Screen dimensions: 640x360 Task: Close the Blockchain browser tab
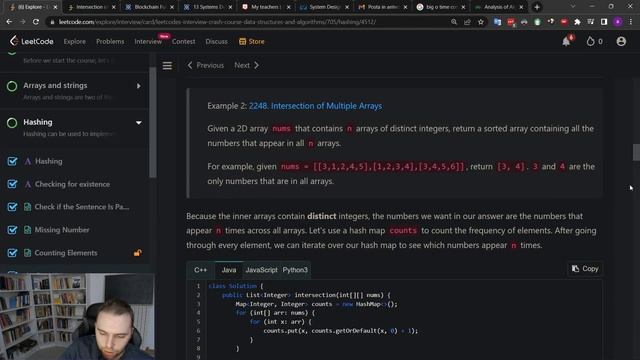pyautogui.click(x=172, y=7)
